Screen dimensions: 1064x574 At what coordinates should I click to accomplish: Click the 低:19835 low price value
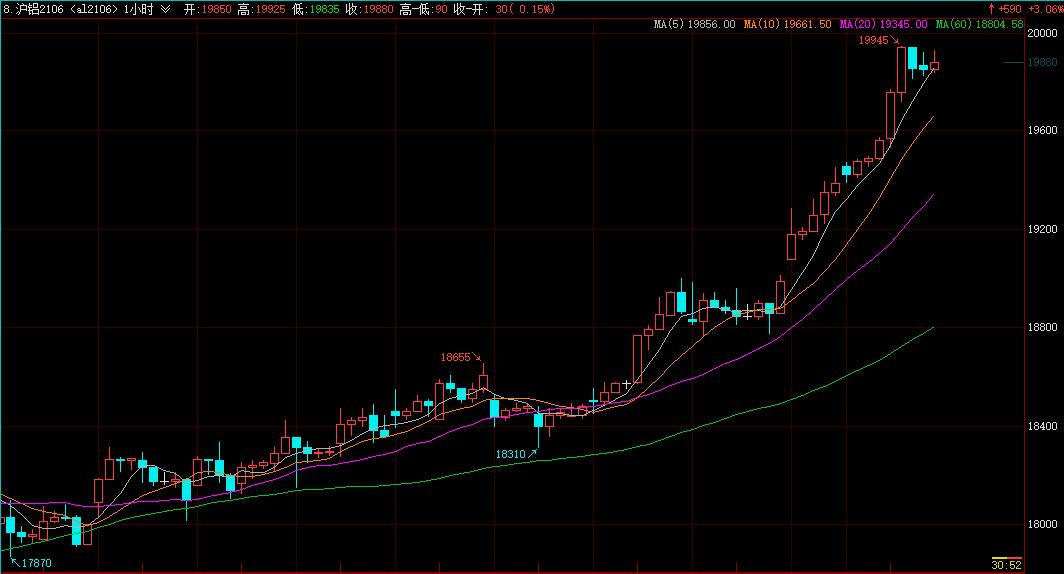(x=316, y=9)
